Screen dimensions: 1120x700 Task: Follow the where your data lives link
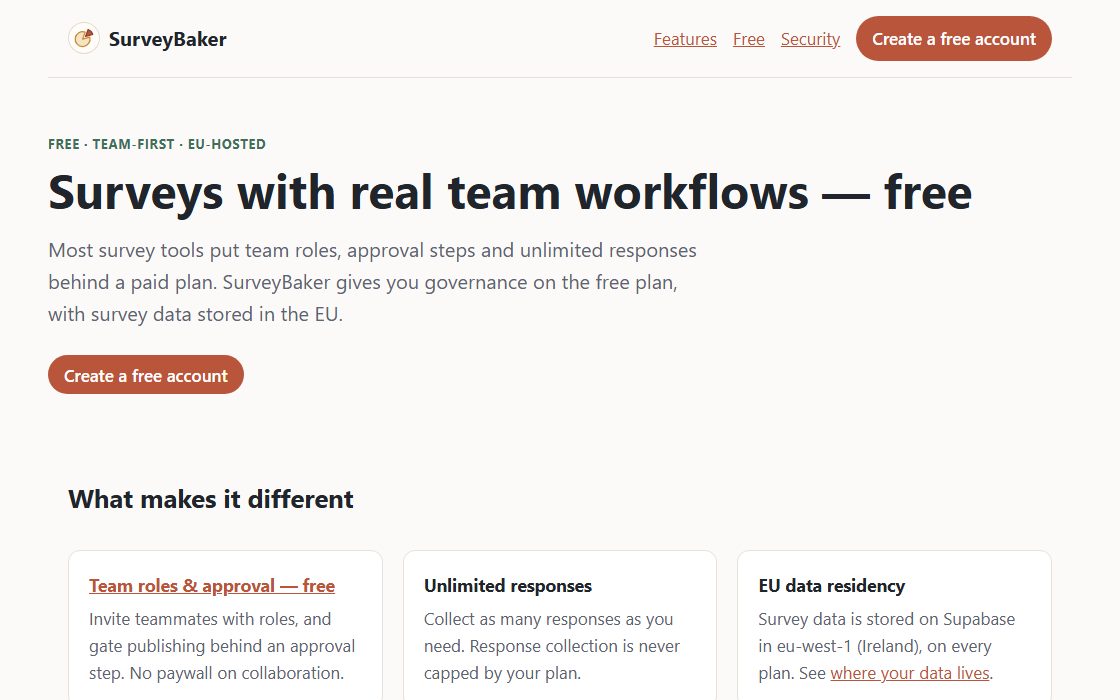click(x=910, y=673)
